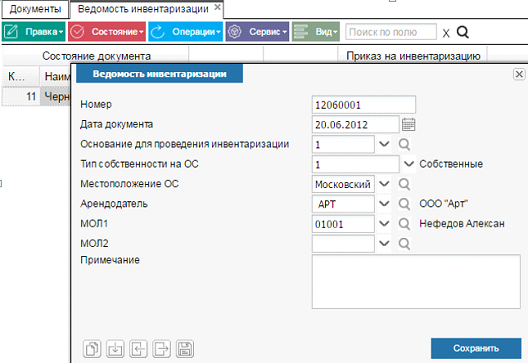Click the Поиск по полю search box
528x364 pixels.
coord(391,32)
